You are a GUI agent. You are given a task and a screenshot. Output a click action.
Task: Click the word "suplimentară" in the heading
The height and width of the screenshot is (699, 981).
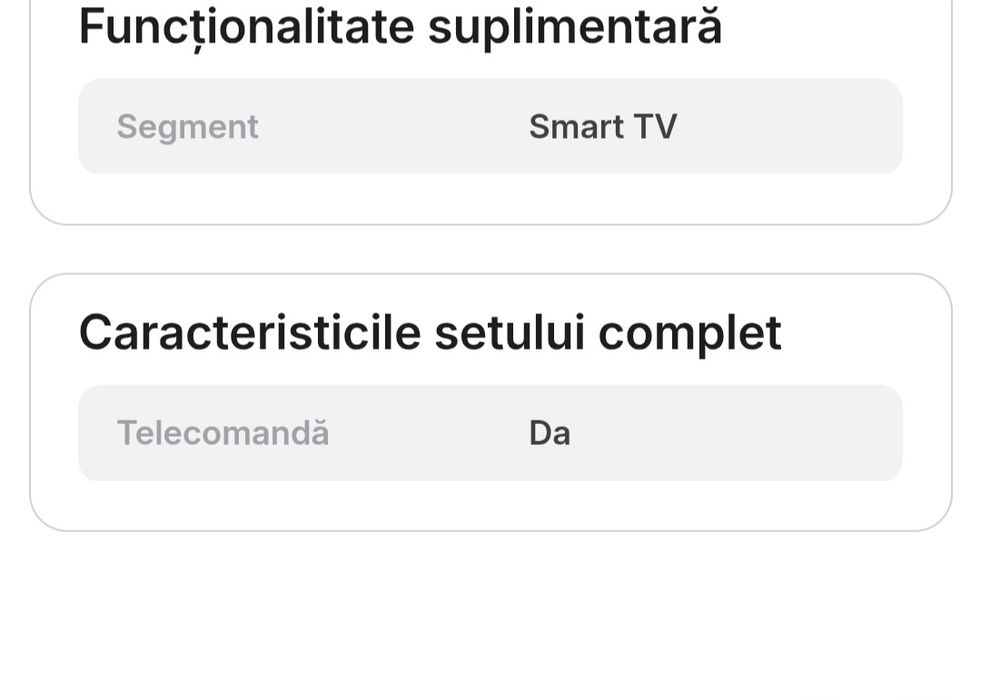(x=575, y=27)
